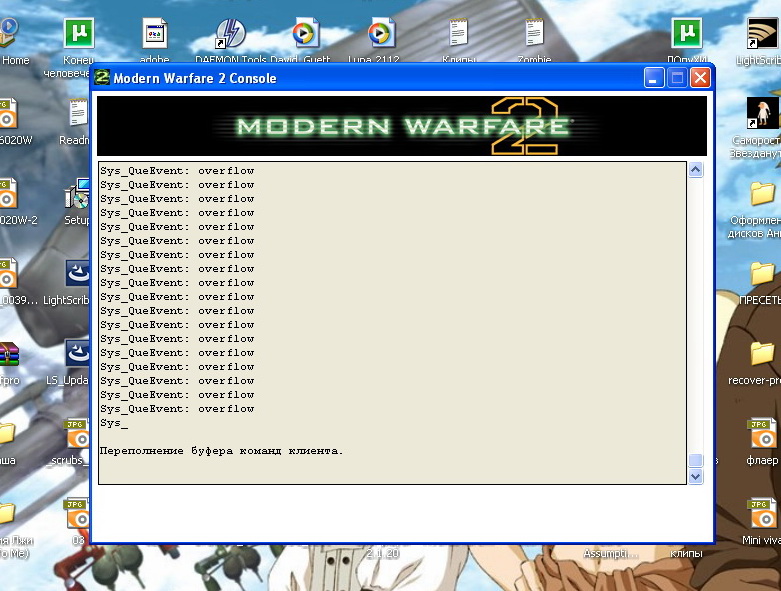Select the David Guett media file icon
The image size is (781, 591).
pyautogui.click(x=305, y=33)
